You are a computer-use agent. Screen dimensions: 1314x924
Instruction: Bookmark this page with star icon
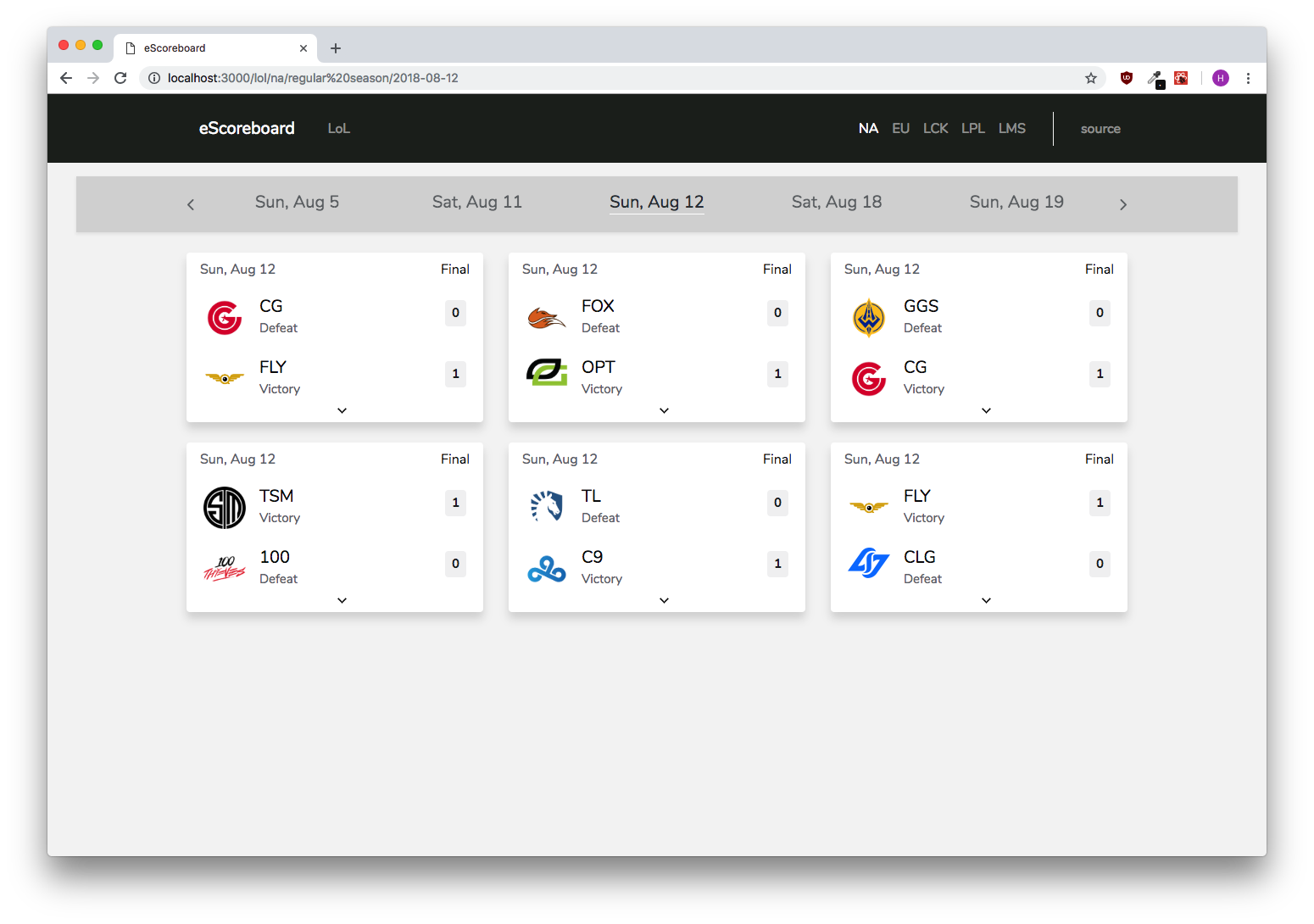[x=1091, y=78]
